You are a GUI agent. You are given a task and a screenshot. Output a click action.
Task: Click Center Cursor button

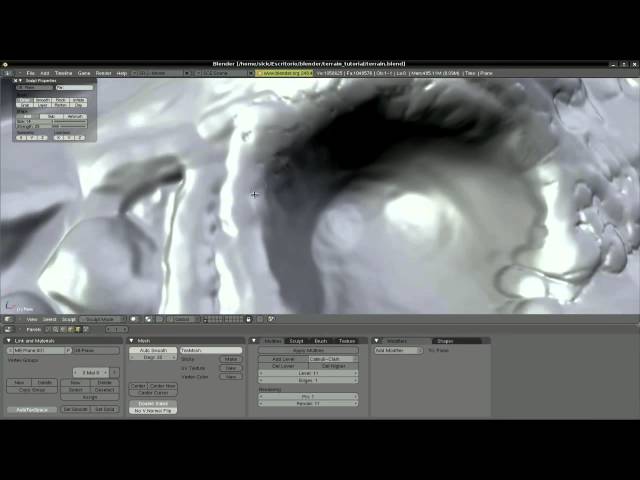click(153, 393)
